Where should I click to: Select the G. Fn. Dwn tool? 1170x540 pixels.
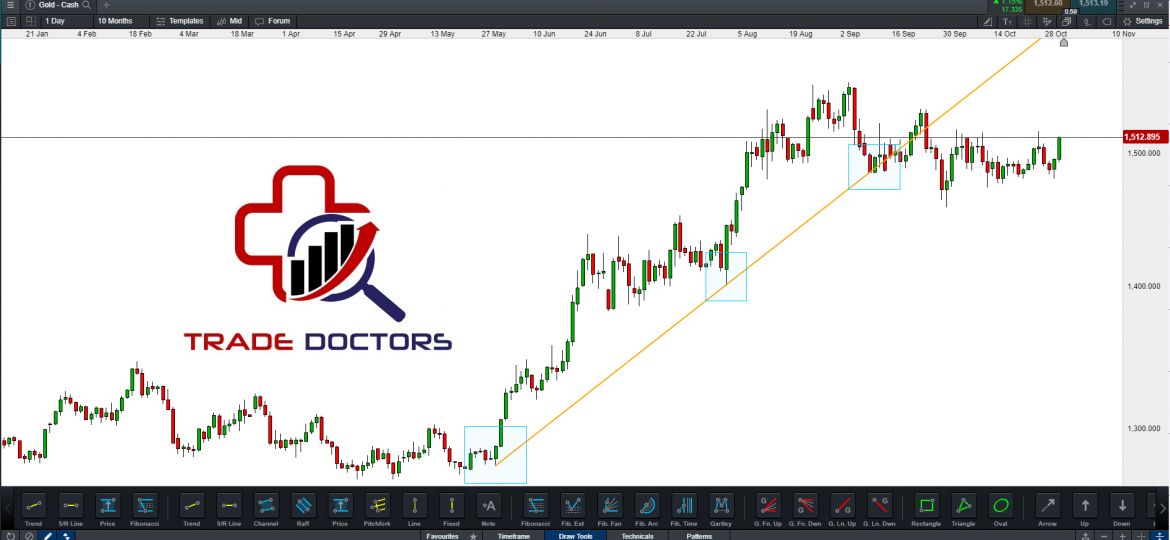(x=805, y=506)
